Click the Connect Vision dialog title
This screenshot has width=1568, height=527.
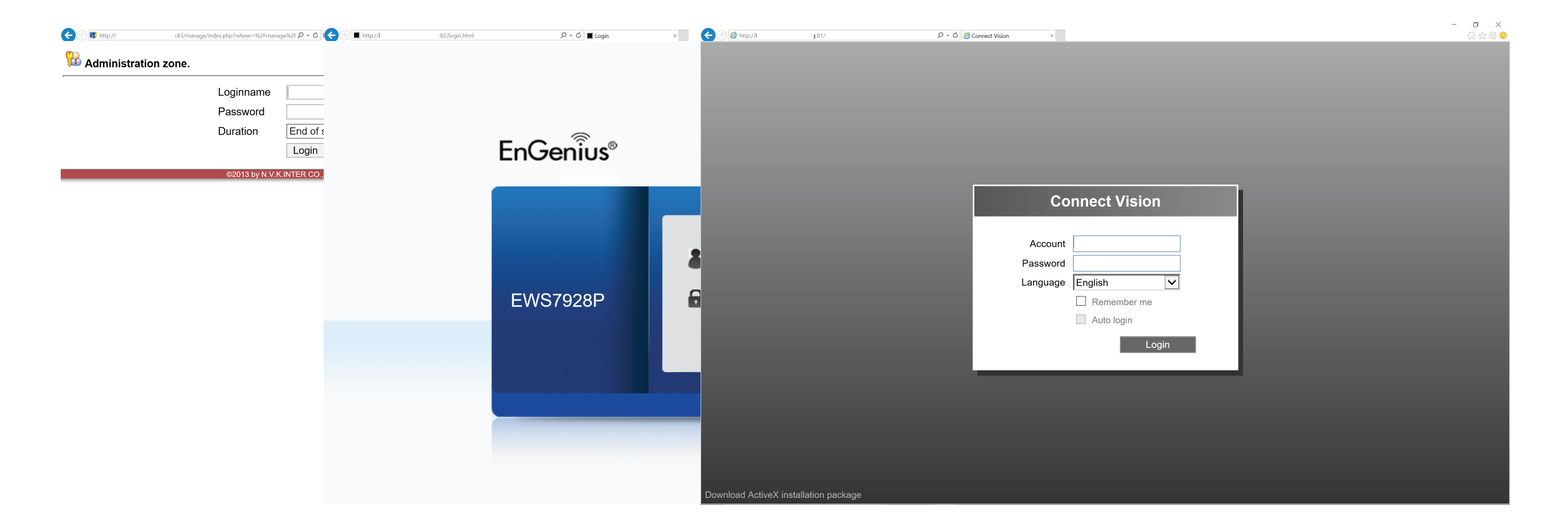click(x=1105, y=201)
